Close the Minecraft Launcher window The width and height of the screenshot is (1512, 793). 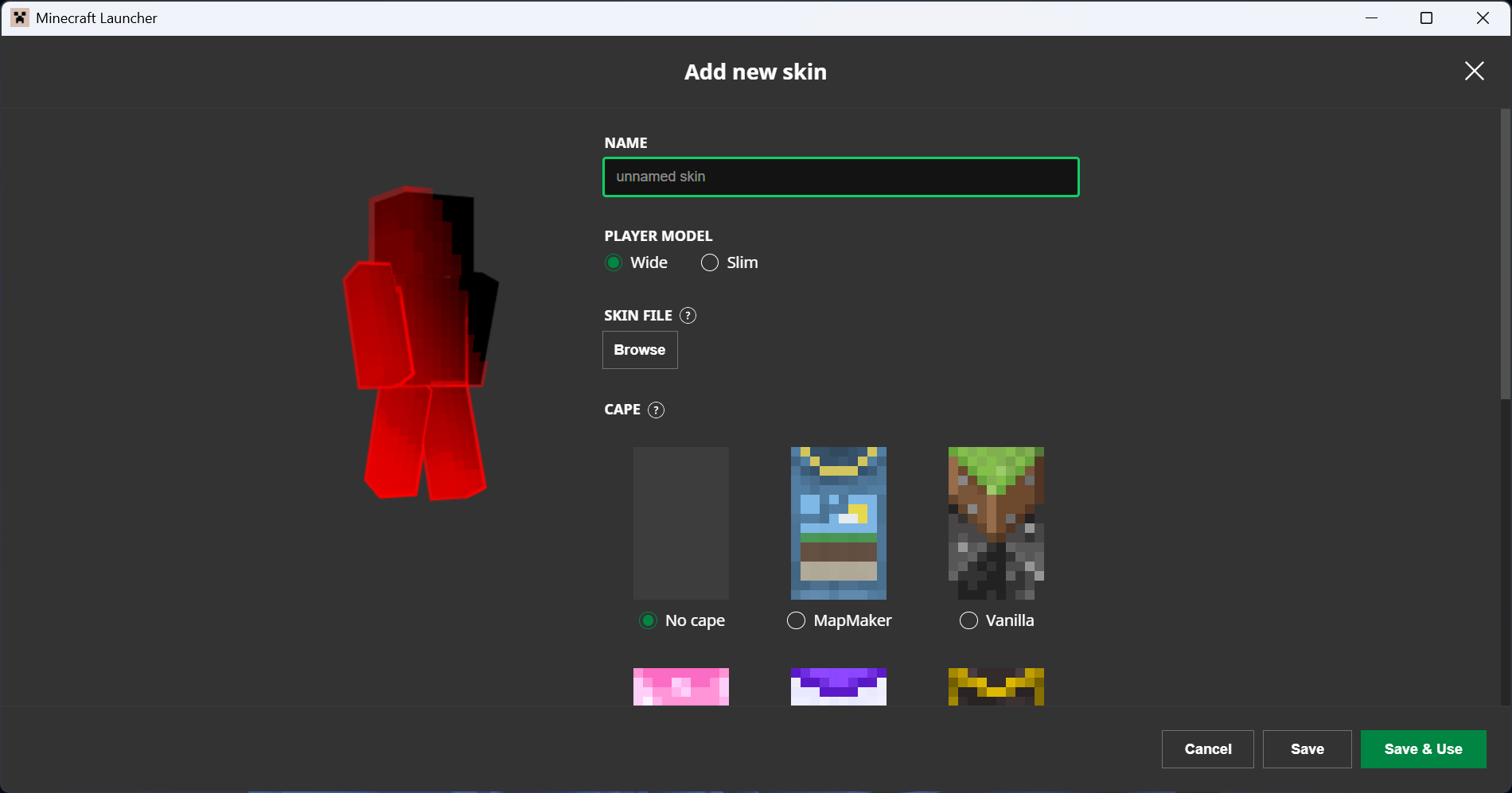(1483, 17)
